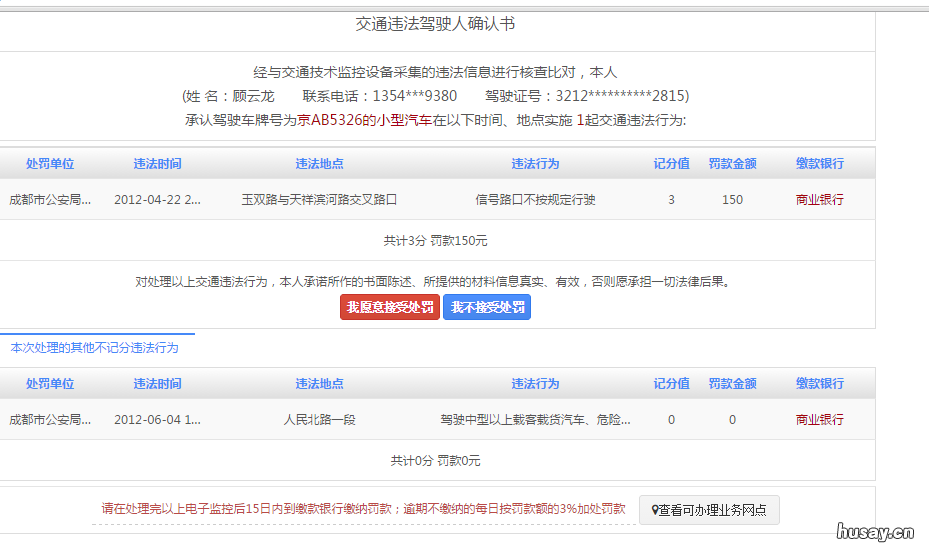The height and width of the screenshot is (549, 929).
Task: Click the 驾驶中型以上载客载货汽车 violation cell
Action: (x=535, y=420)
